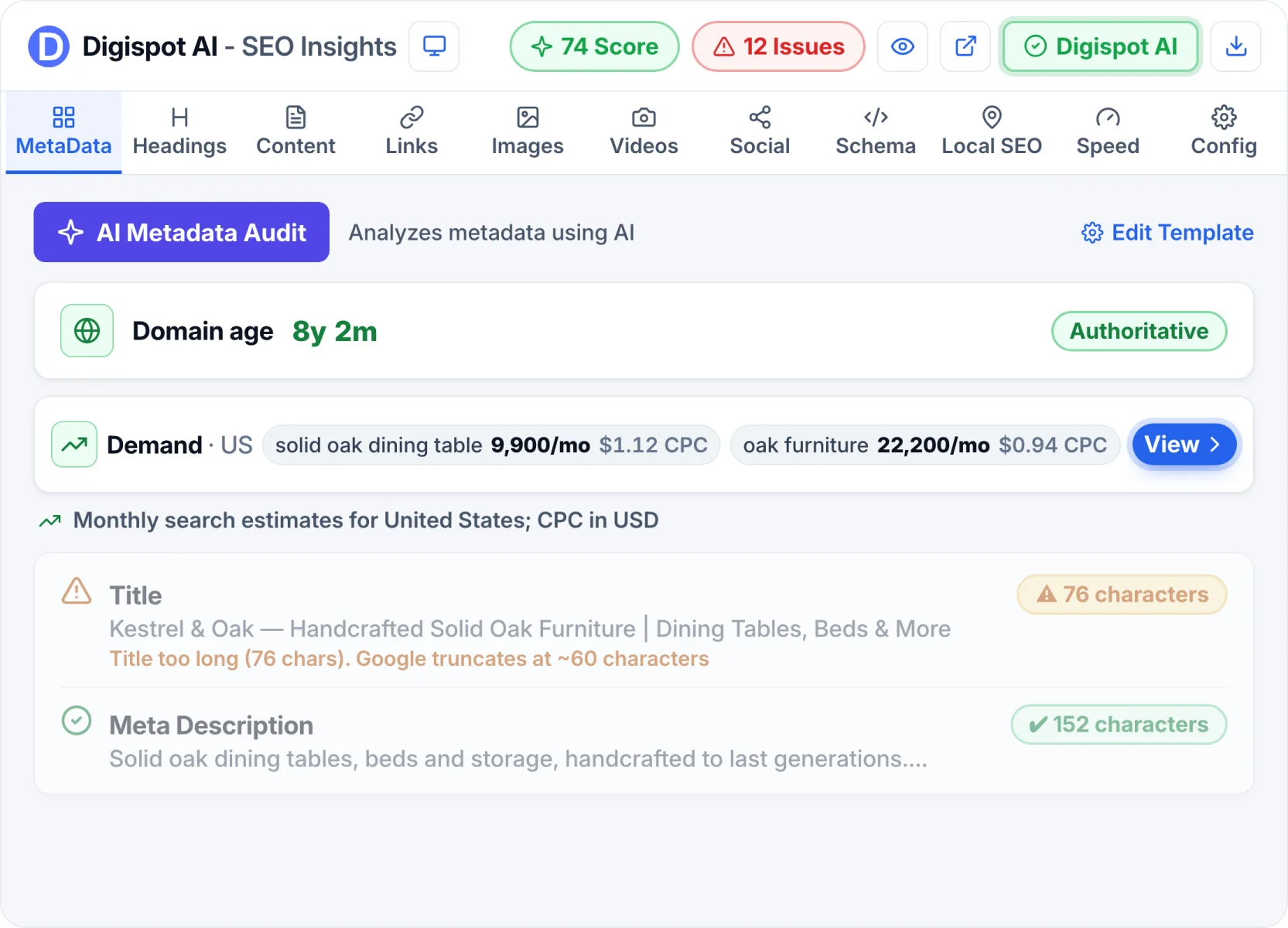Screen dimensions: 1288x928
Task: Open the Content tab
Action: 296,132
